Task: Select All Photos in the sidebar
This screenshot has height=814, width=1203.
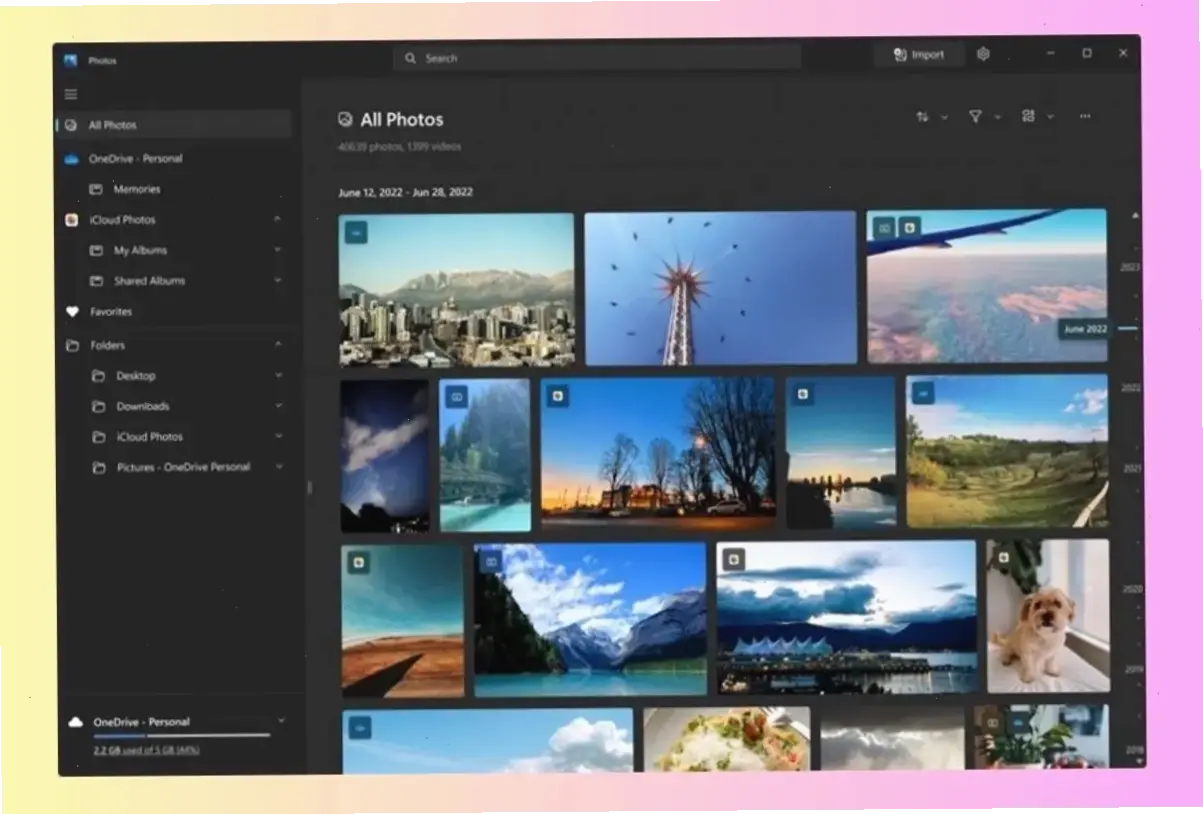Action: [x=174, y=125]
